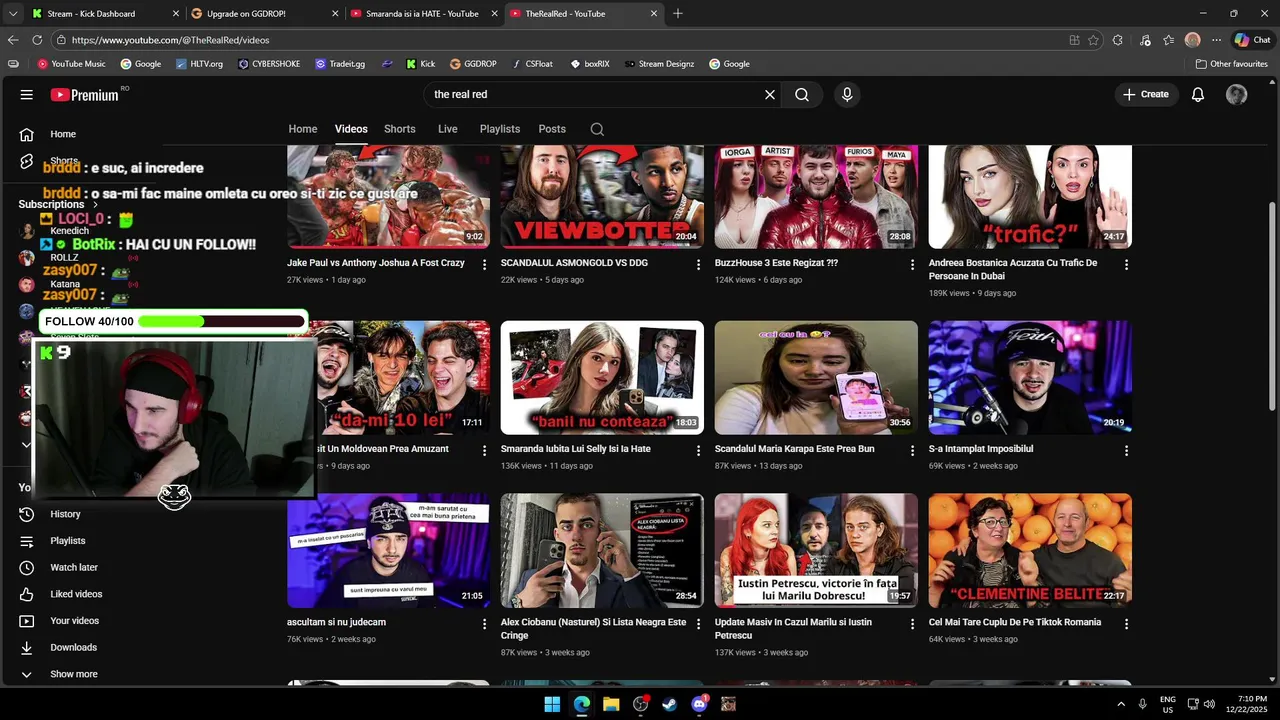
Task: Open Other favourites folder
Action: [1232, 64]
